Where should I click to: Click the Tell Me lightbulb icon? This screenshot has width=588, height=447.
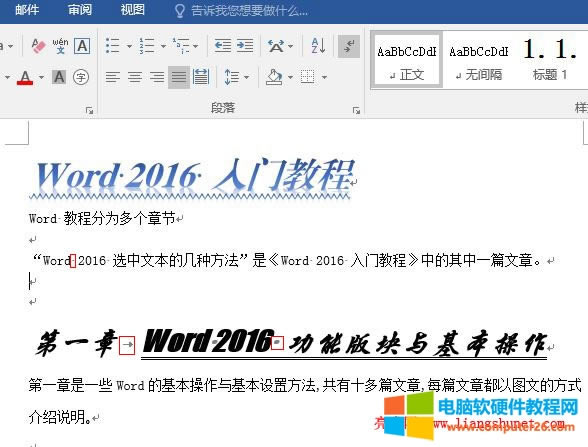point(180,11)
